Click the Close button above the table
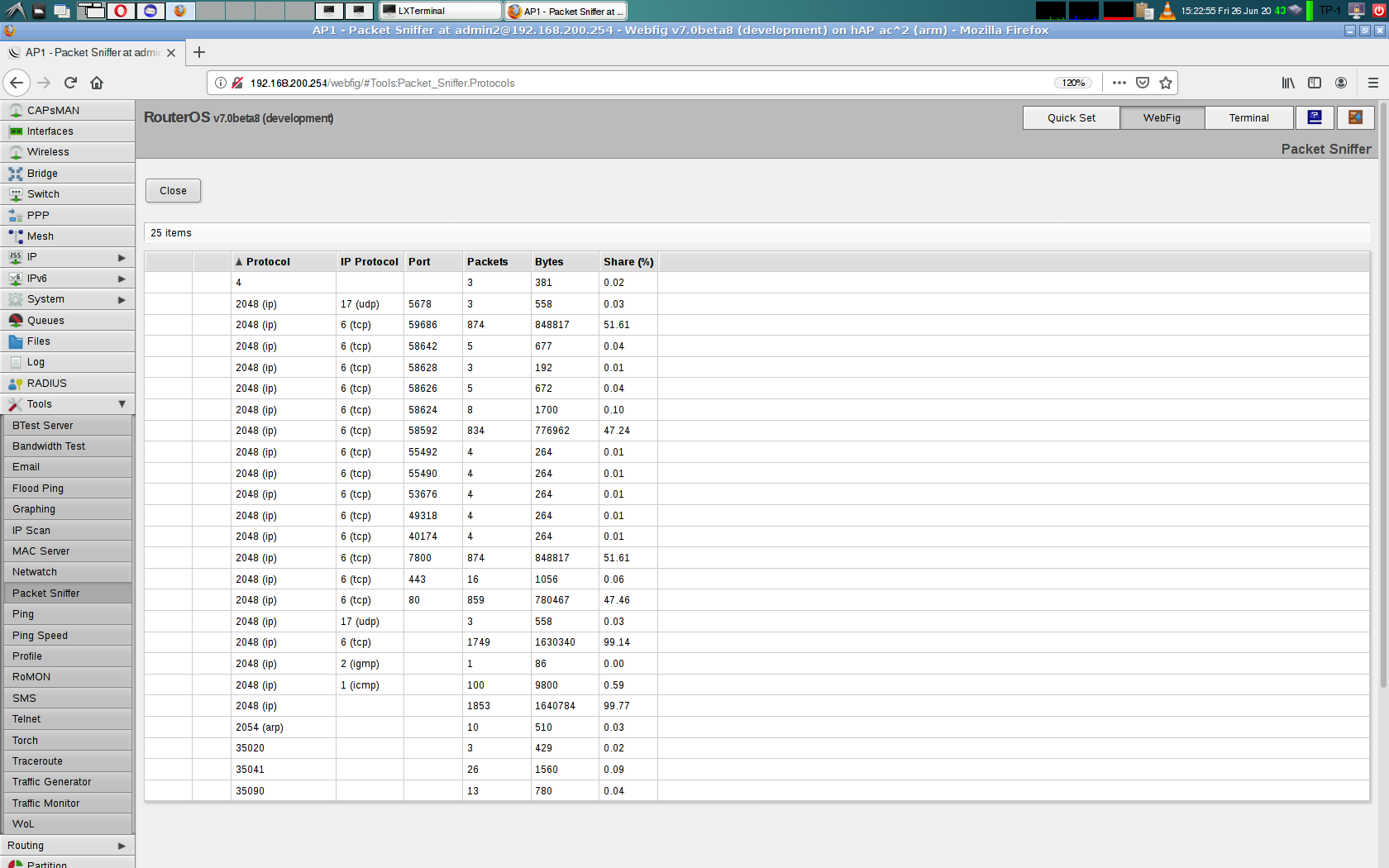 172,190
